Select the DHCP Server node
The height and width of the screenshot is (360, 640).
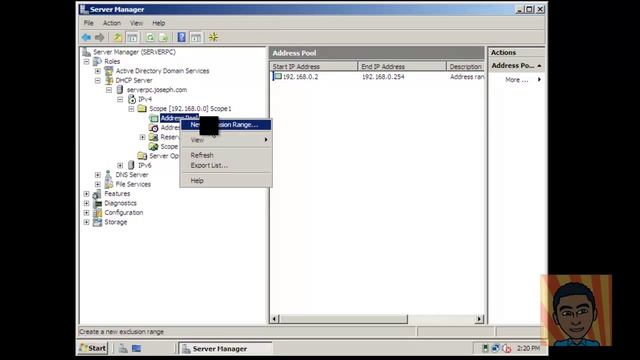click(x=133, y=80)
